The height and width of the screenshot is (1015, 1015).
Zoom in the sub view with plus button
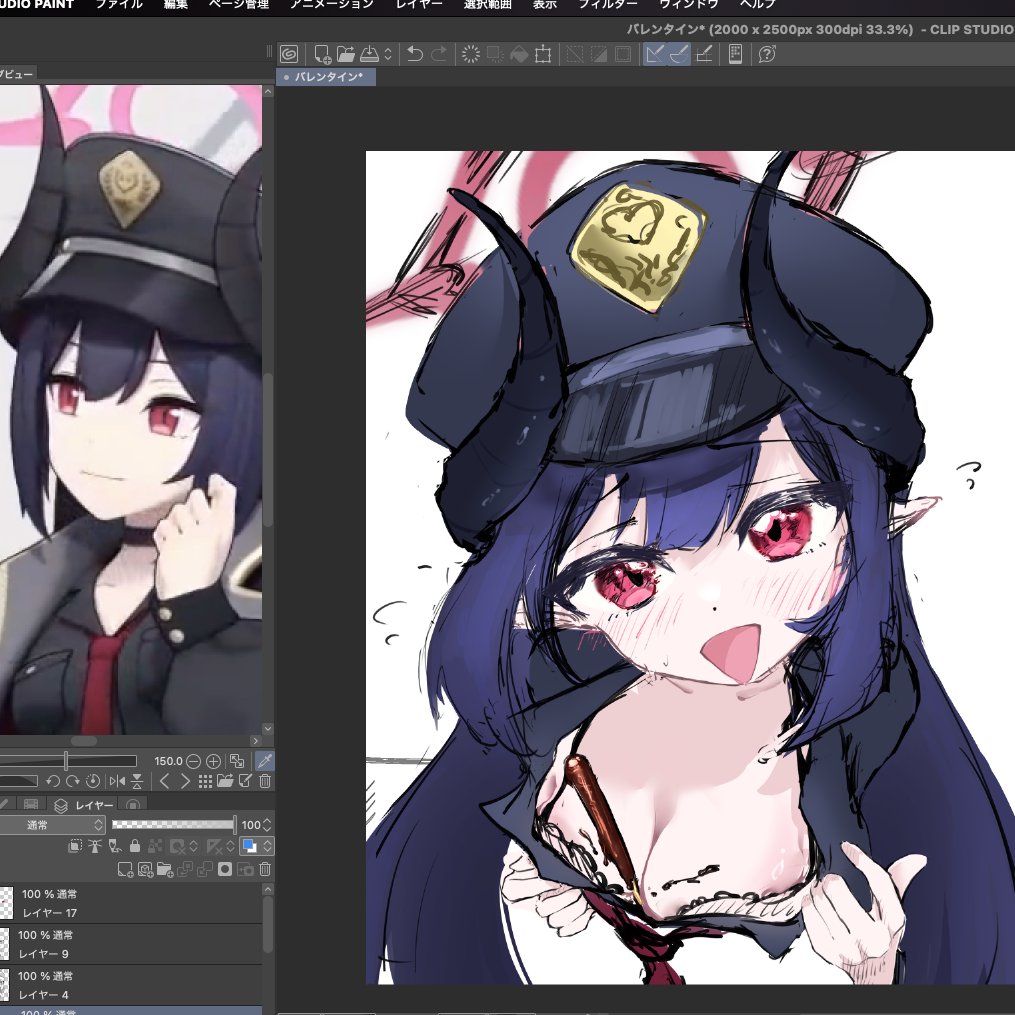[213, 761]
